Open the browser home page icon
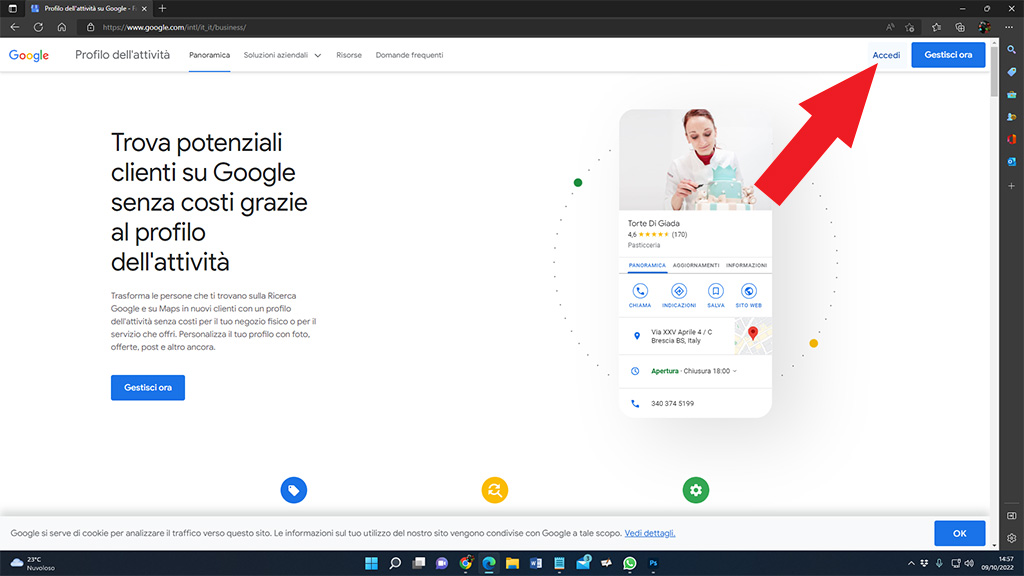Image resolution: width=1024 pixels, height=576 pixels. [61, 27]
